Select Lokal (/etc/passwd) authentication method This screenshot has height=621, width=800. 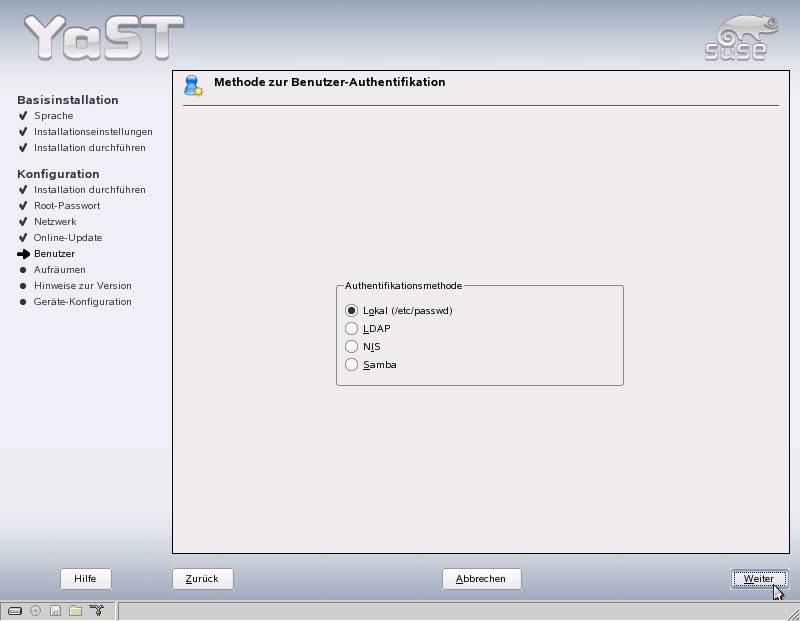click(352, 311)
